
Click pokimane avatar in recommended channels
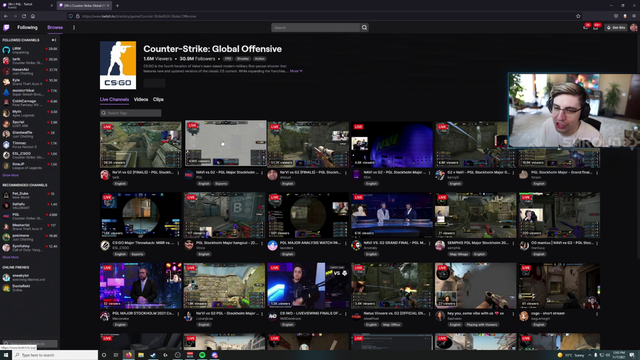point(6,237)
